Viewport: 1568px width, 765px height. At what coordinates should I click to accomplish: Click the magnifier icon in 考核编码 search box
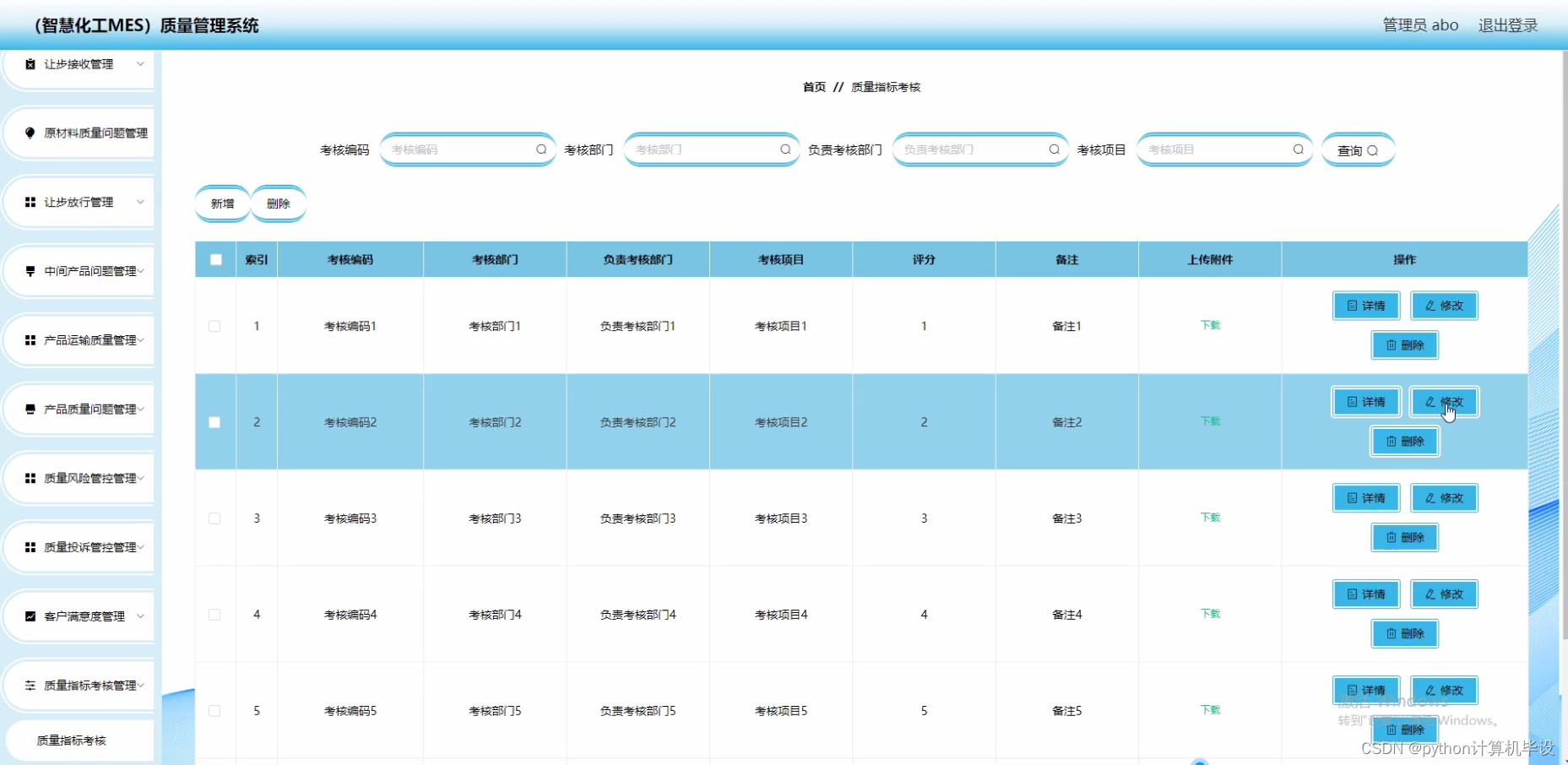click(x=541, y=149)
